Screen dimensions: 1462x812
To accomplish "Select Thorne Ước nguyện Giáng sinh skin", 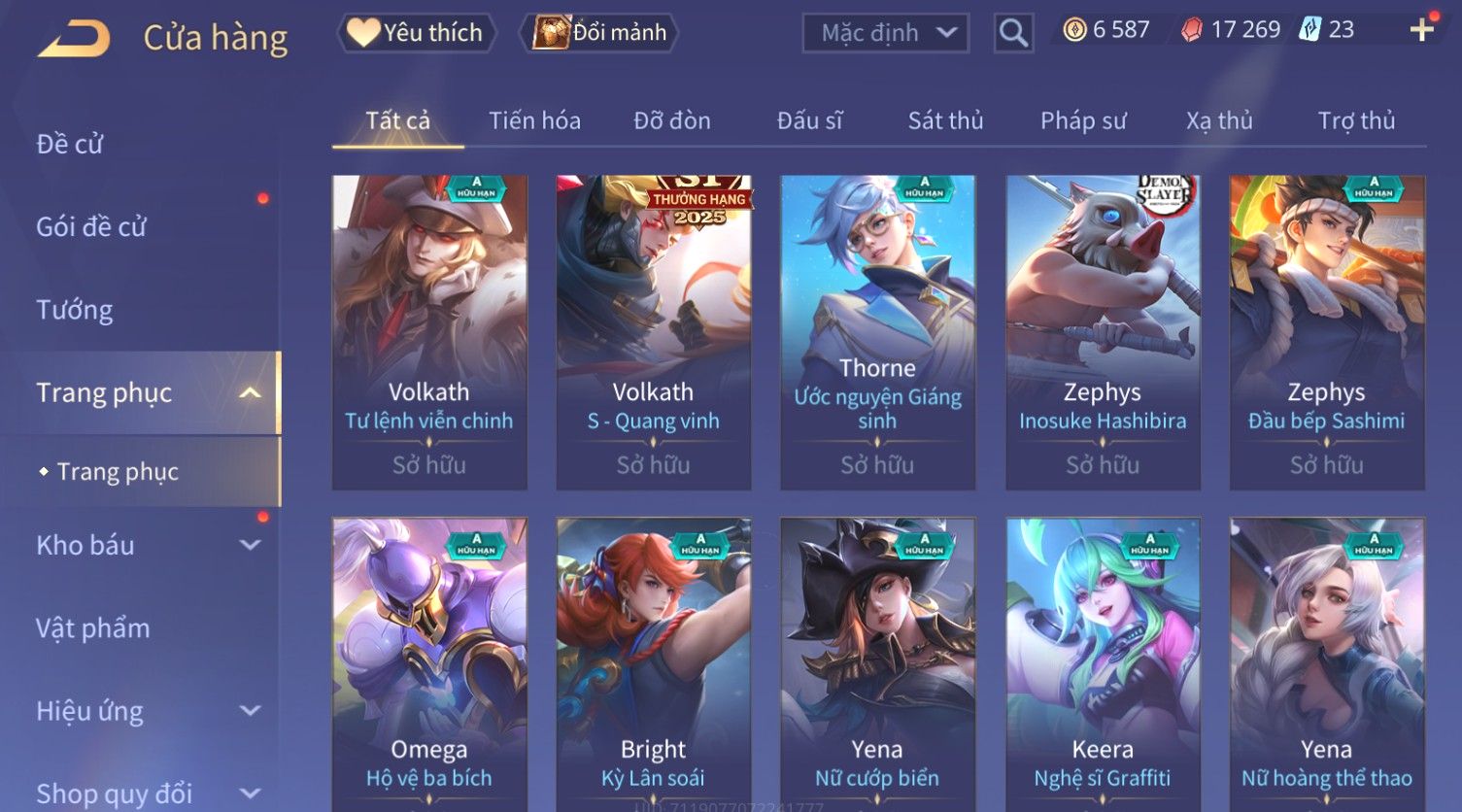I will pos(877,332).
